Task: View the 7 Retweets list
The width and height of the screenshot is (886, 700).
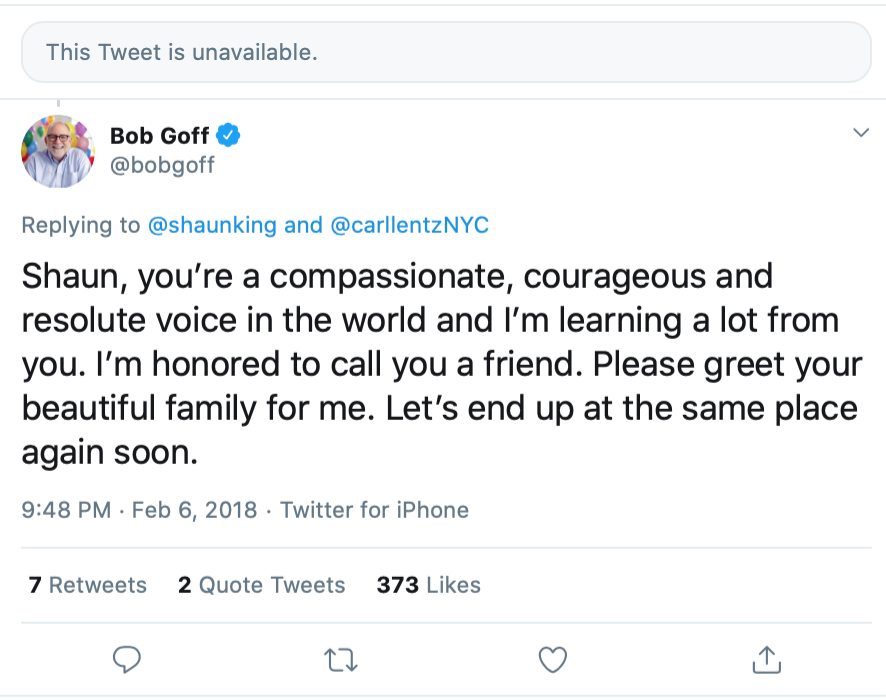Action: [88, 585]
